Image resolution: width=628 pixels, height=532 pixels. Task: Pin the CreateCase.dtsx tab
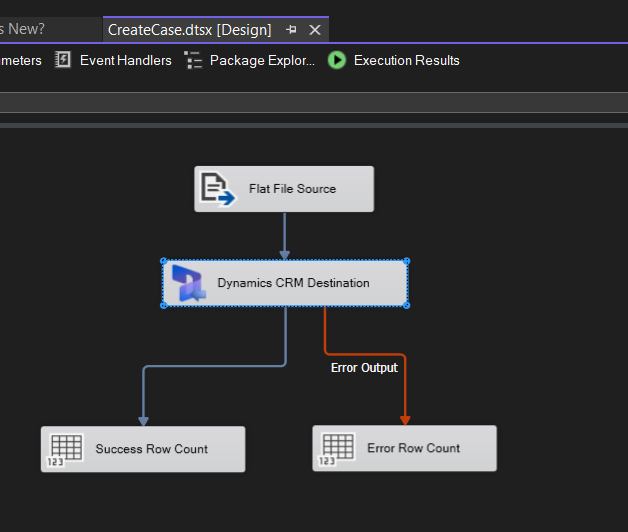pyautogui.click(x=291, y=30)
